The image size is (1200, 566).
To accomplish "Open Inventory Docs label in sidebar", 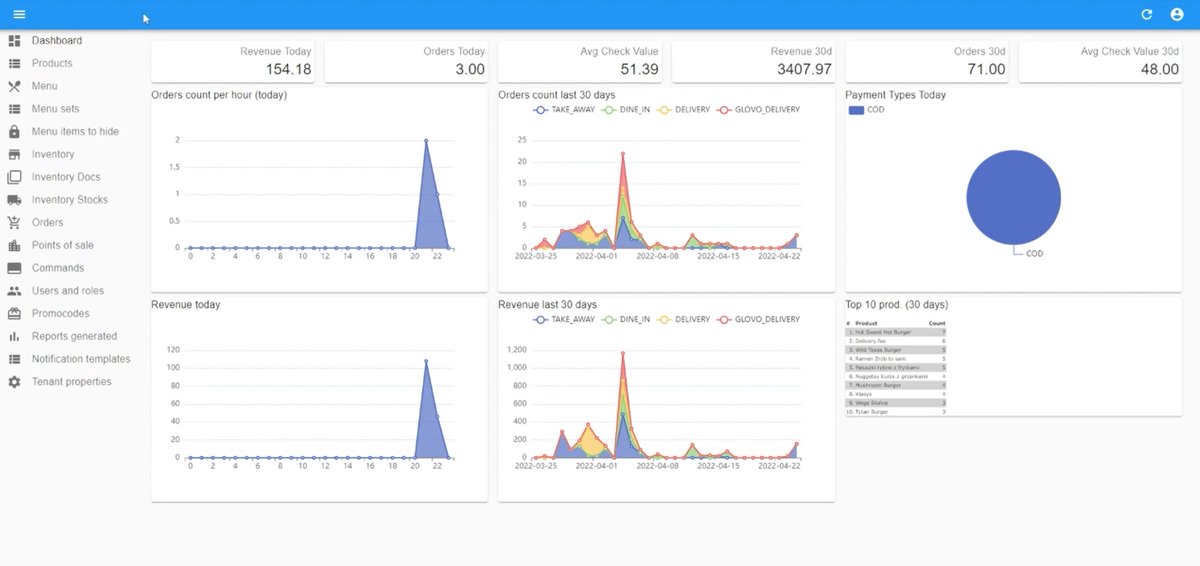I will point(66,177).
